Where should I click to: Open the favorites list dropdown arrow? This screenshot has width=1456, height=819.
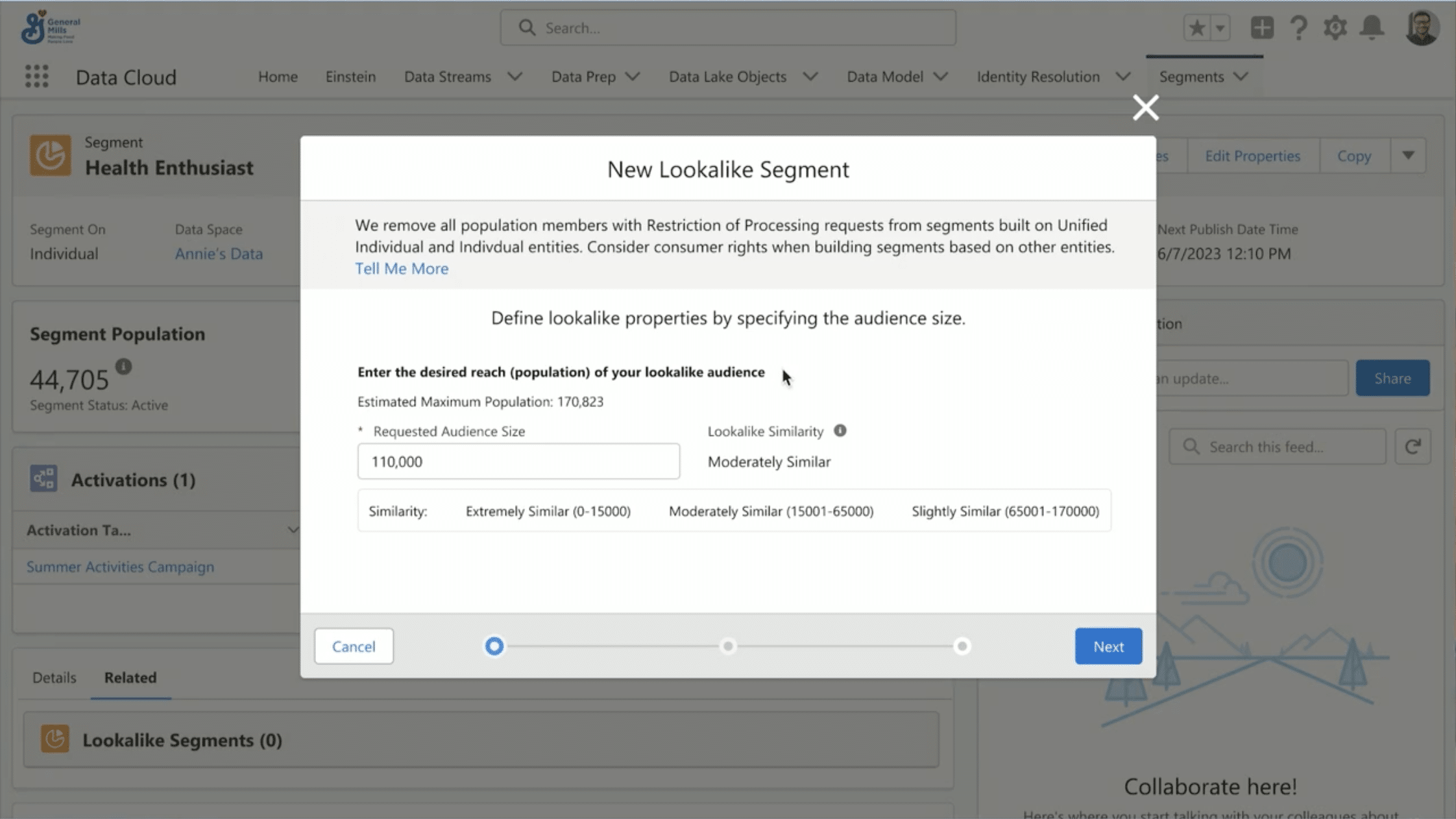(x=1220, y=28)
